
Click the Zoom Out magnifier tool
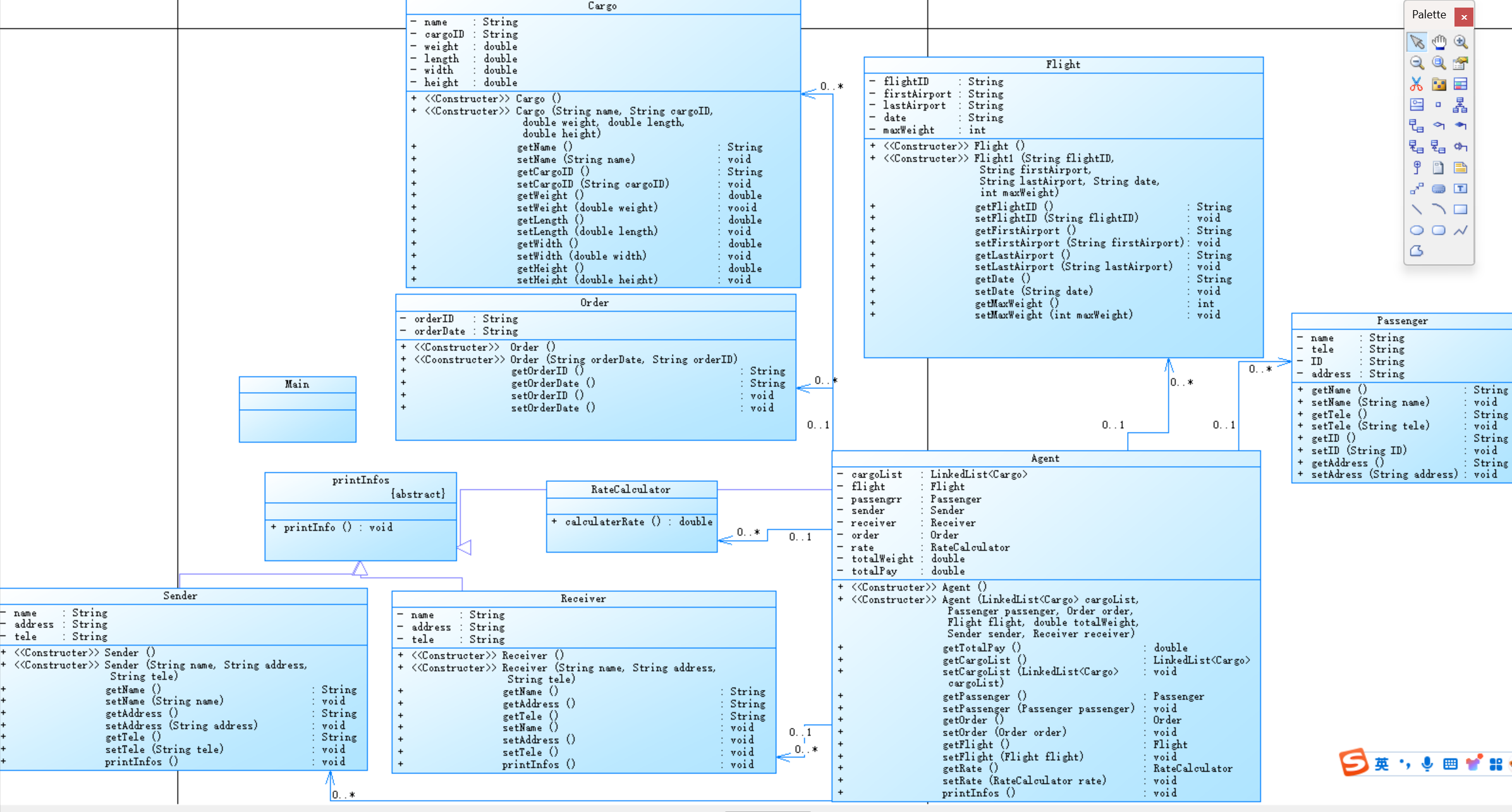[1417, 63]
